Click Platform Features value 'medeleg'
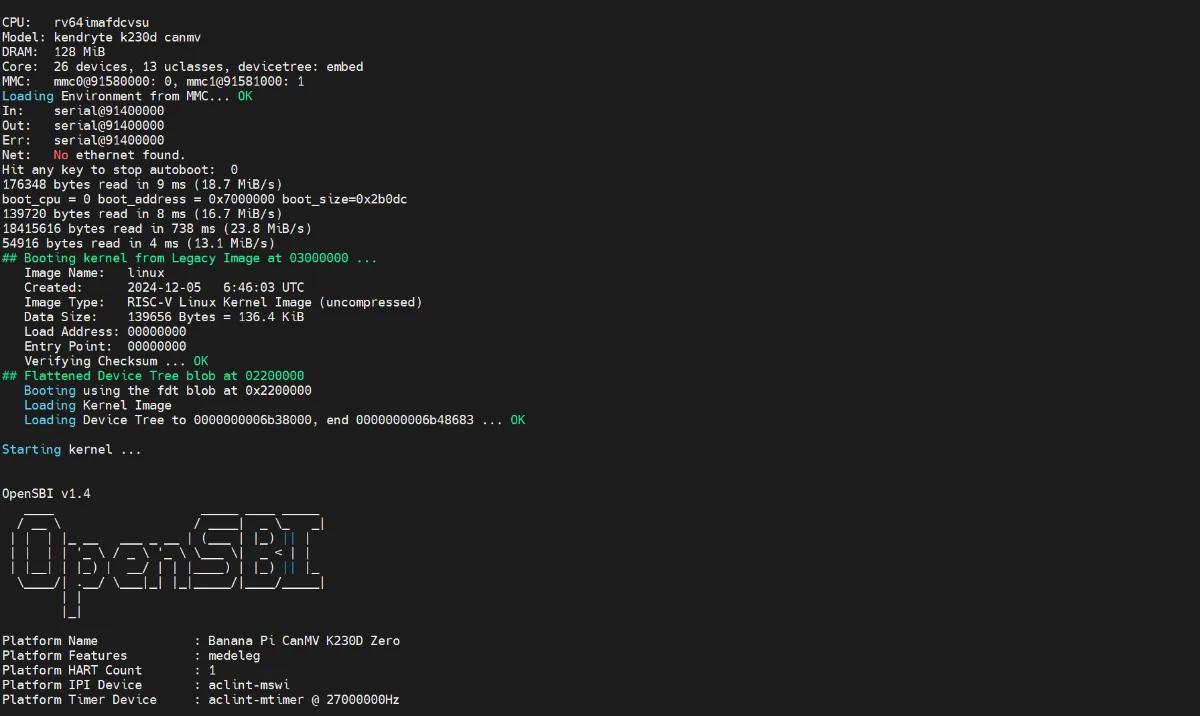The image size is (1200, 716). (x=234, y=656)
